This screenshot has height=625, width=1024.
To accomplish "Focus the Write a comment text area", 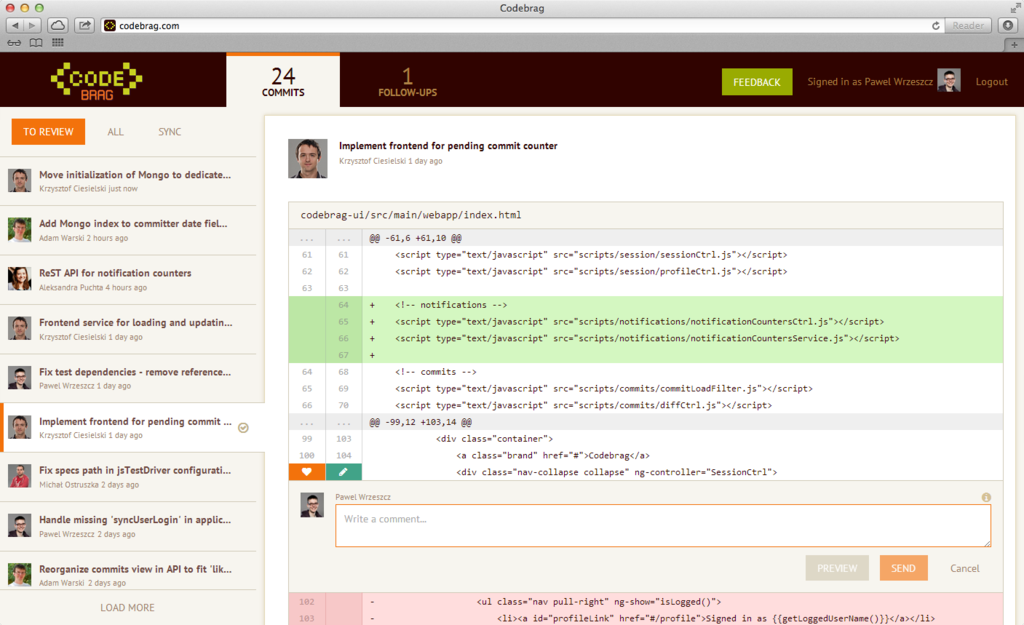I will tap(663, 525).
